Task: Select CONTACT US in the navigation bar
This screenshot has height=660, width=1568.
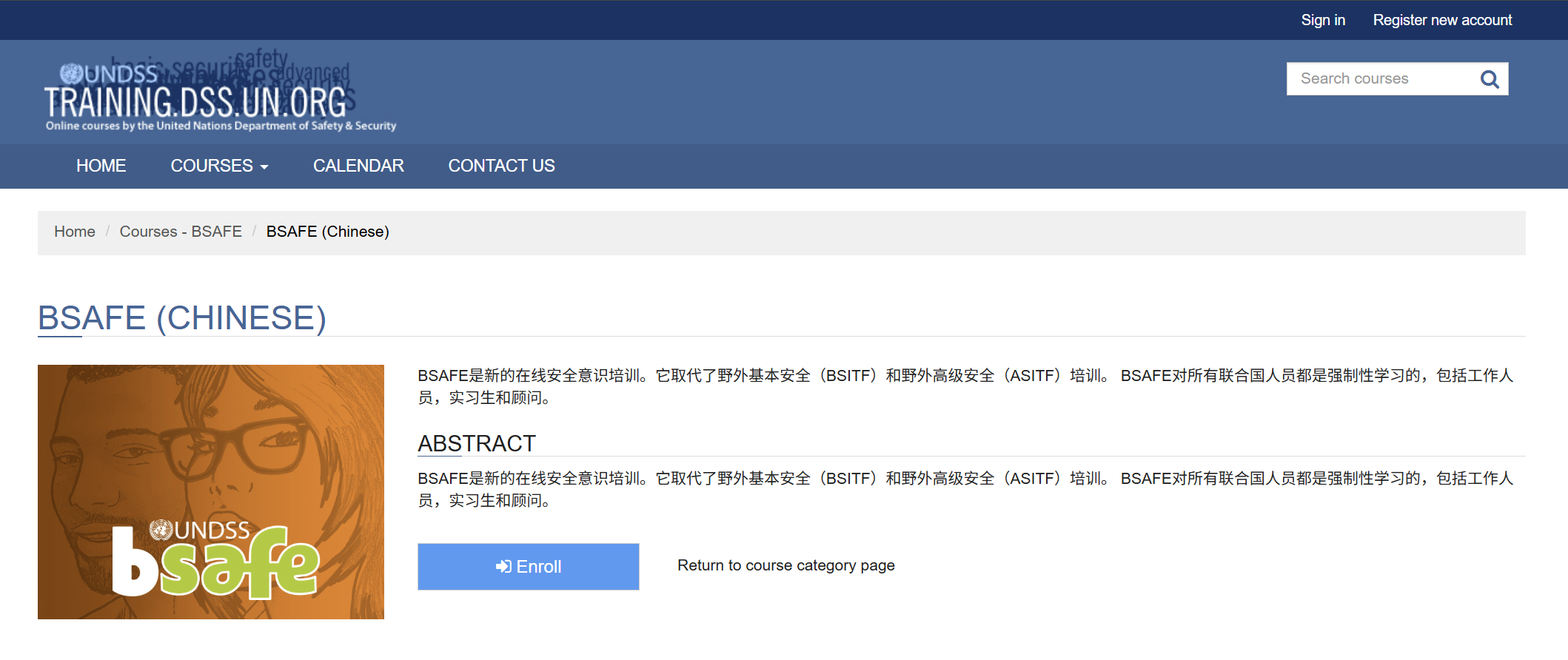Action: pos(501,166)
